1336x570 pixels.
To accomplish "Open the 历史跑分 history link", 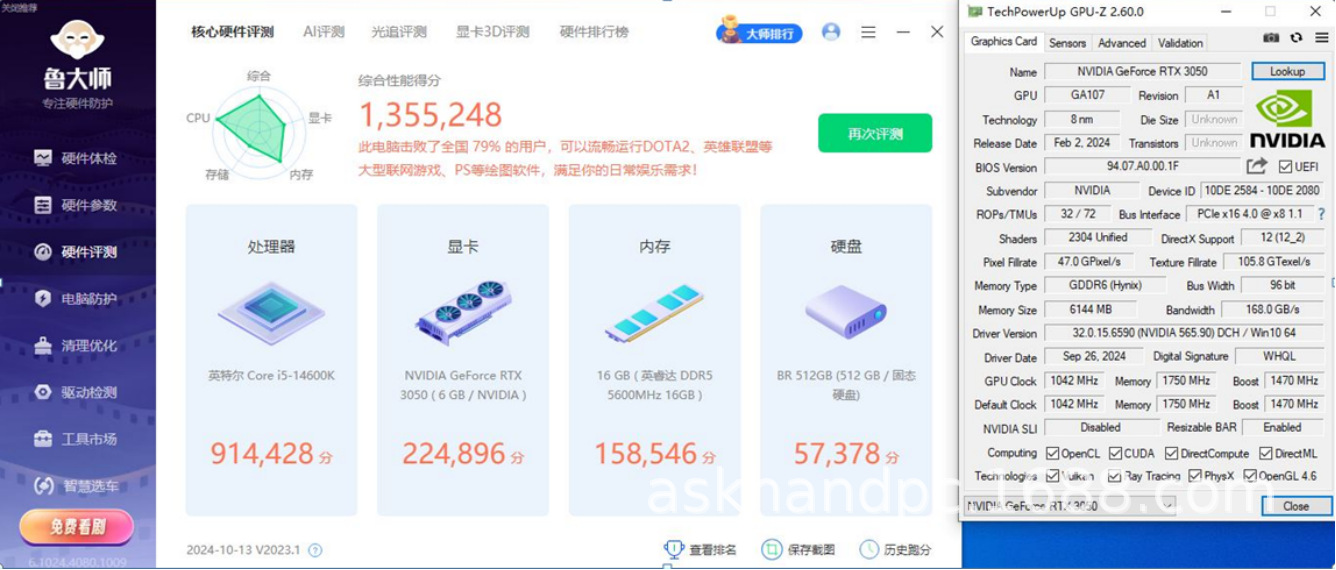I will click(896, 550).
